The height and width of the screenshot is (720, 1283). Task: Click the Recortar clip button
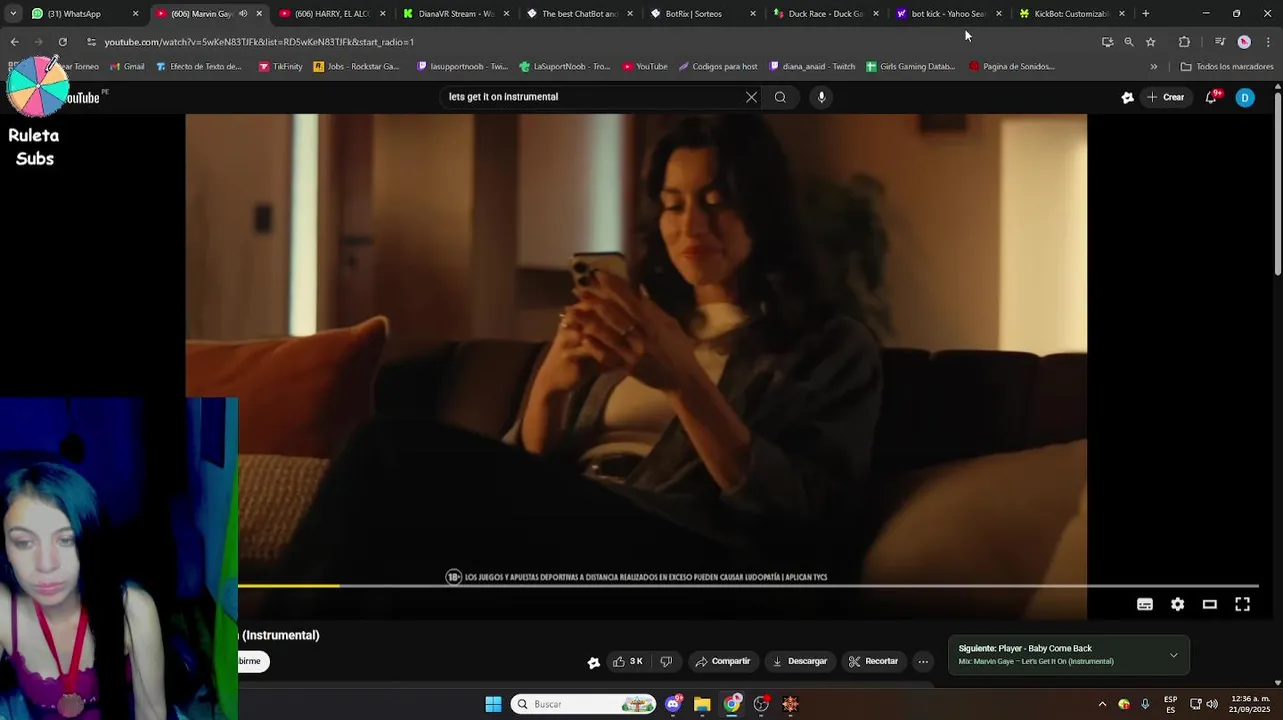[873, 661]
